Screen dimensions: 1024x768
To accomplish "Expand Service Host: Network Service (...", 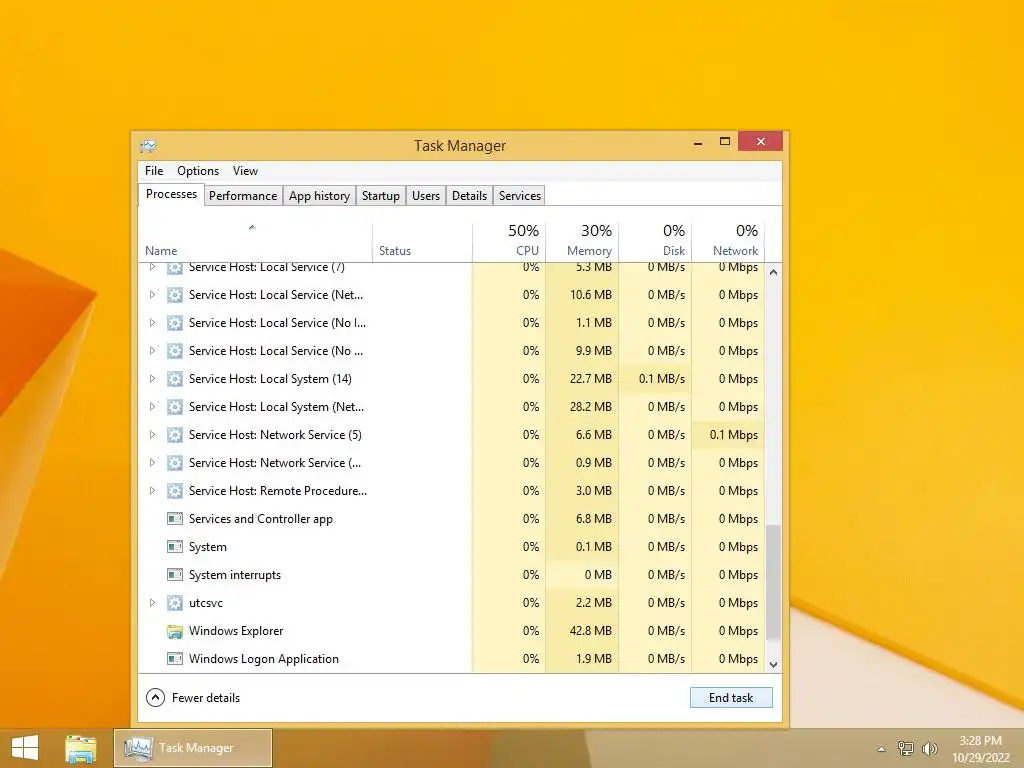I will pyautogui.click(x=152, y=463).
